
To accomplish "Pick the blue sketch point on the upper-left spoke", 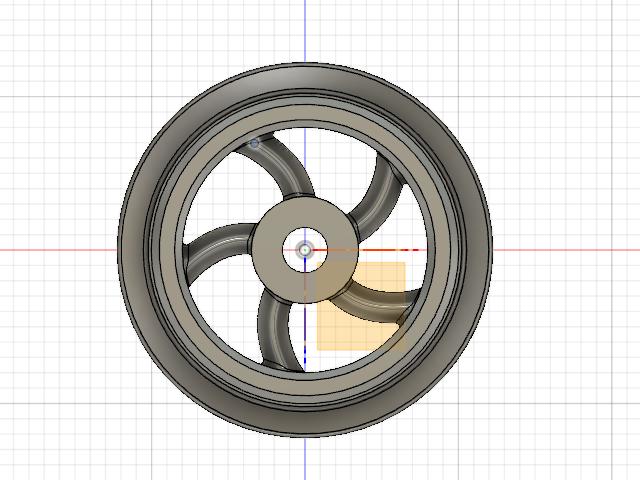I will [x=255, y=143].
